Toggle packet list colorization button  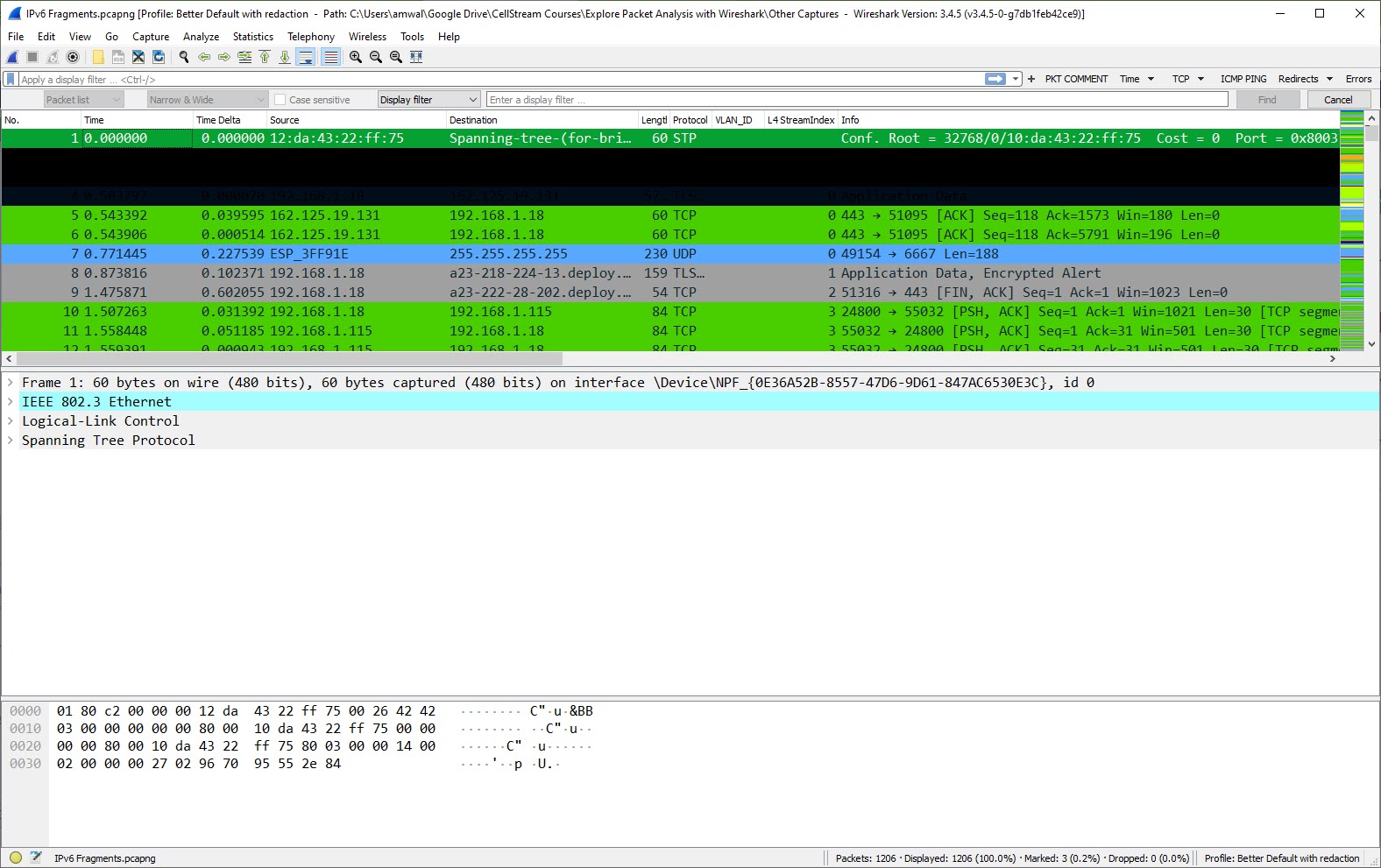330,57
